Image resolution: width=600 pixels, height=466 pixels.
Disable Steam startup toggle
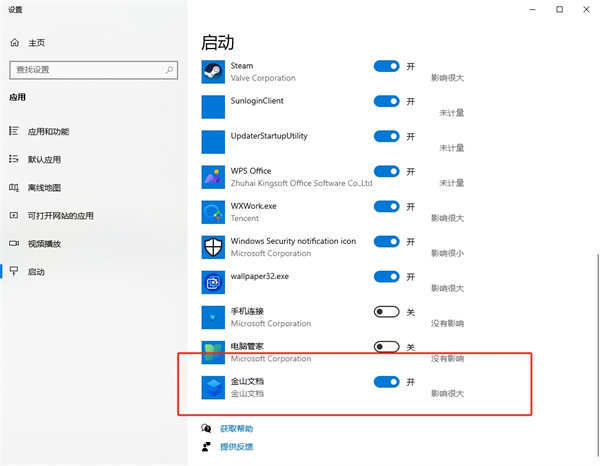(x=386, y=66)
